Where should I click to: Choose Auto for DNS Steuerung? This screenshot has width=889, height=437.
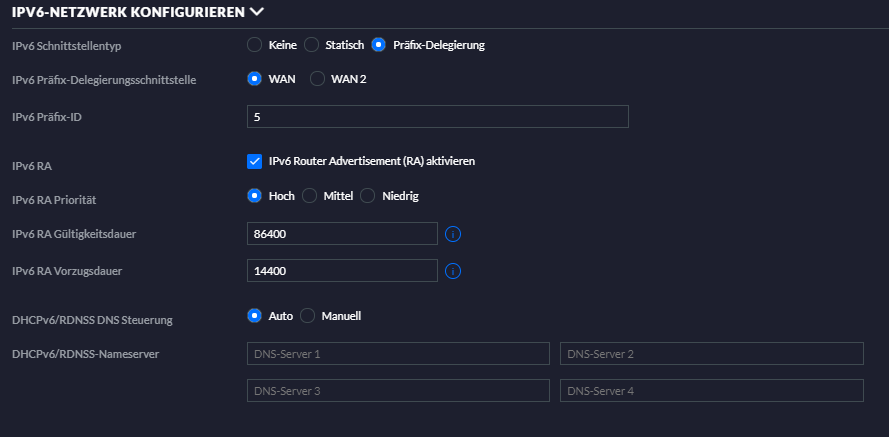[254, 316]
